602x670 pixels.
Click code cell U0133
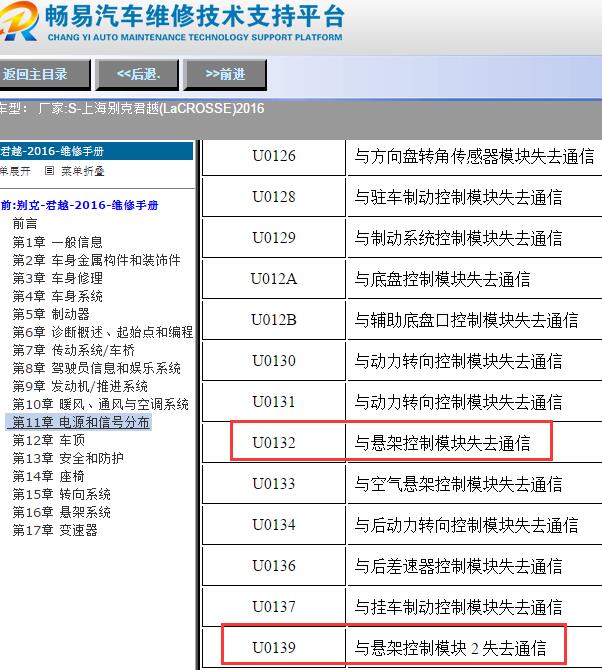274,484
